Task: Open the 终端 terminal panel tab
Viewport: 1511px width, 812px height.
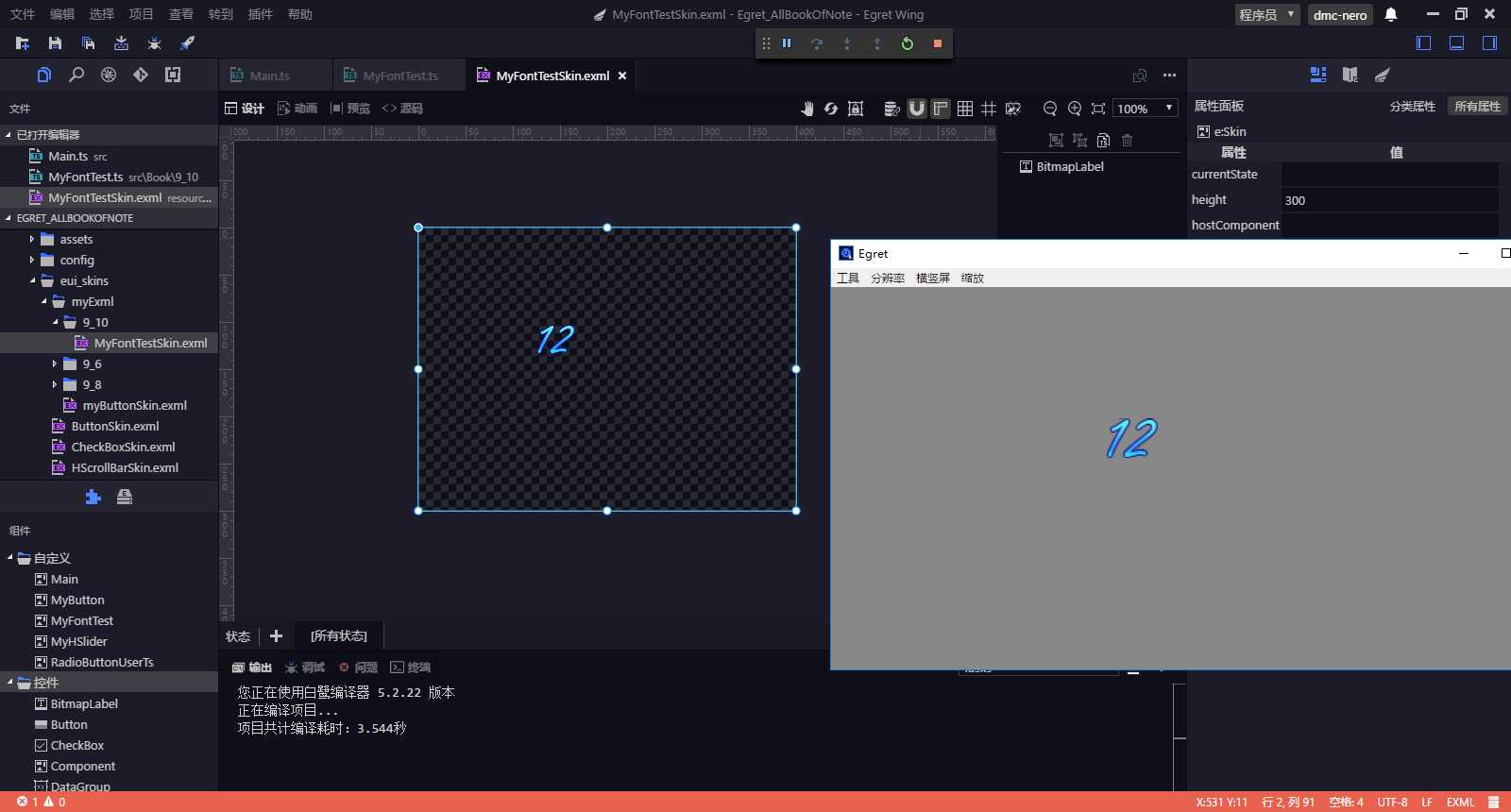Action: point(411,668)
